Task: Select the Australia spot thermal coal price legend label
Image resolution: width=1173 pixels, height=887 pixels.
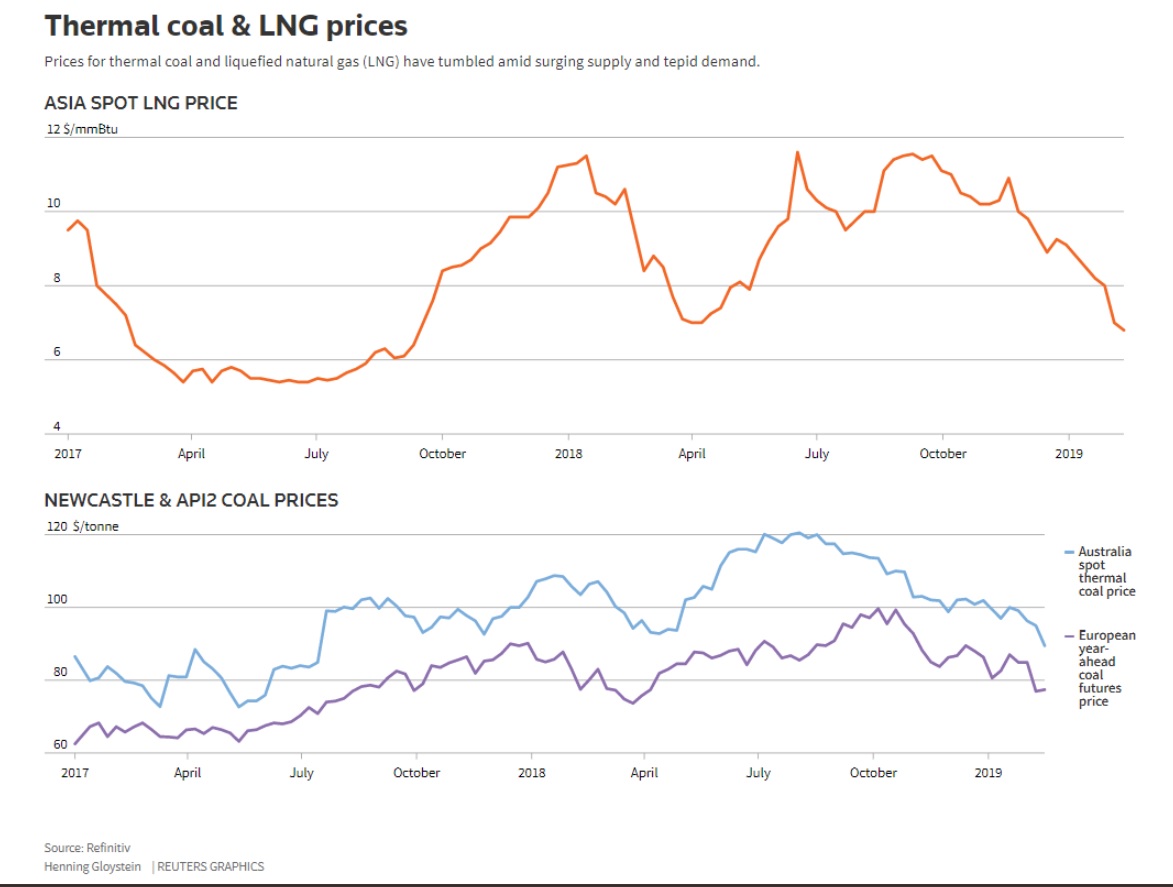Action: (1106, 571)
